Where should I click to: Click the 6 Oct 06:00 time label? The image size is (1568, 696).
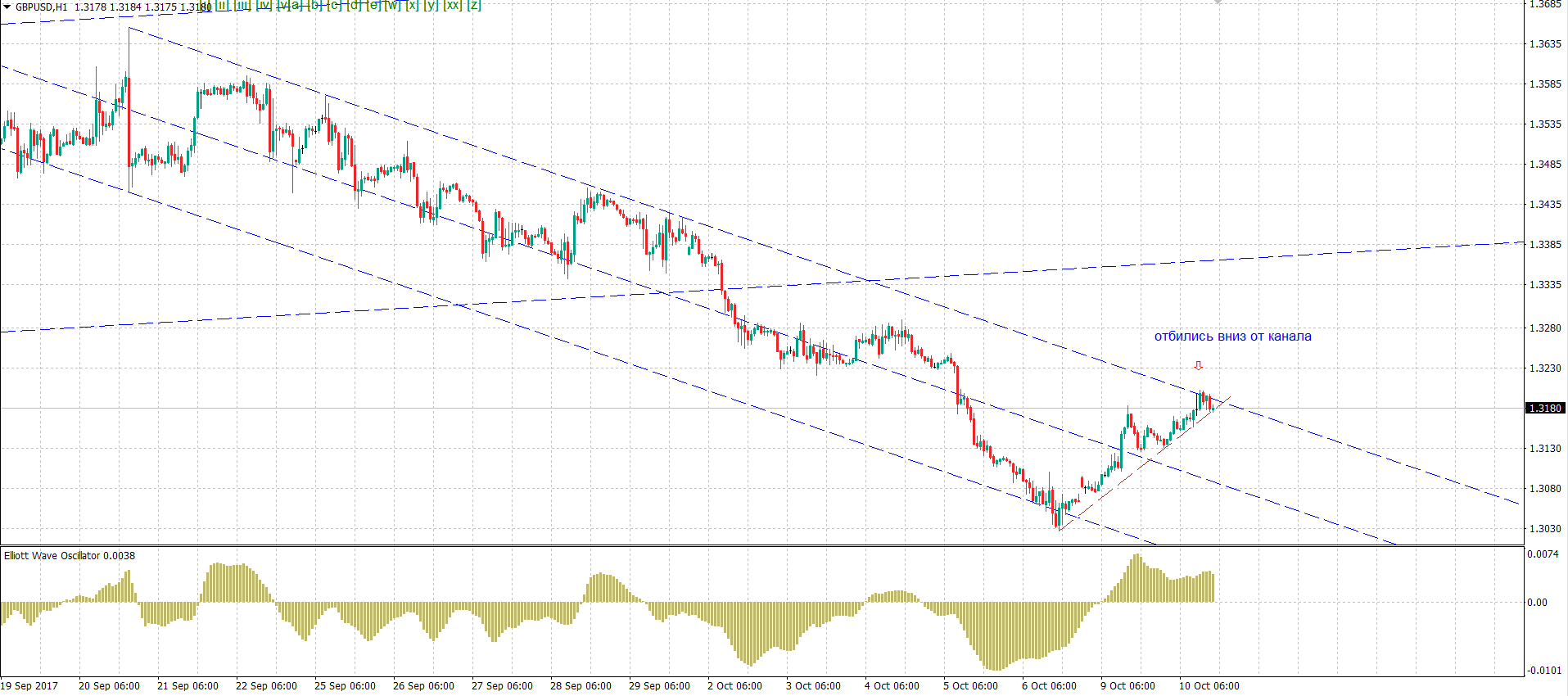pyautogui.click(x=1049, y=686)
